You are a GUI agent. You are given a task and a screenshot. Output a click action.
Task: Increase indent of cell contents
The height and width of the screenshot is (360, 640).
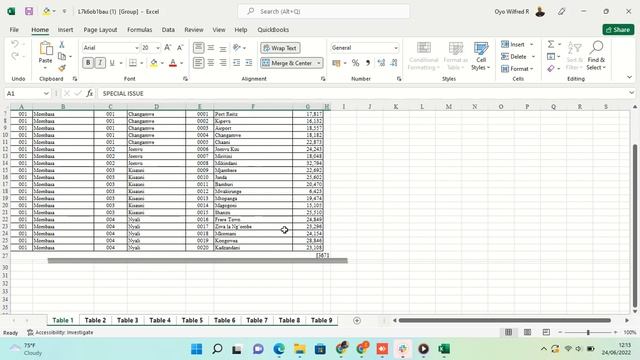pyautogui.click(x=249, y=63)
